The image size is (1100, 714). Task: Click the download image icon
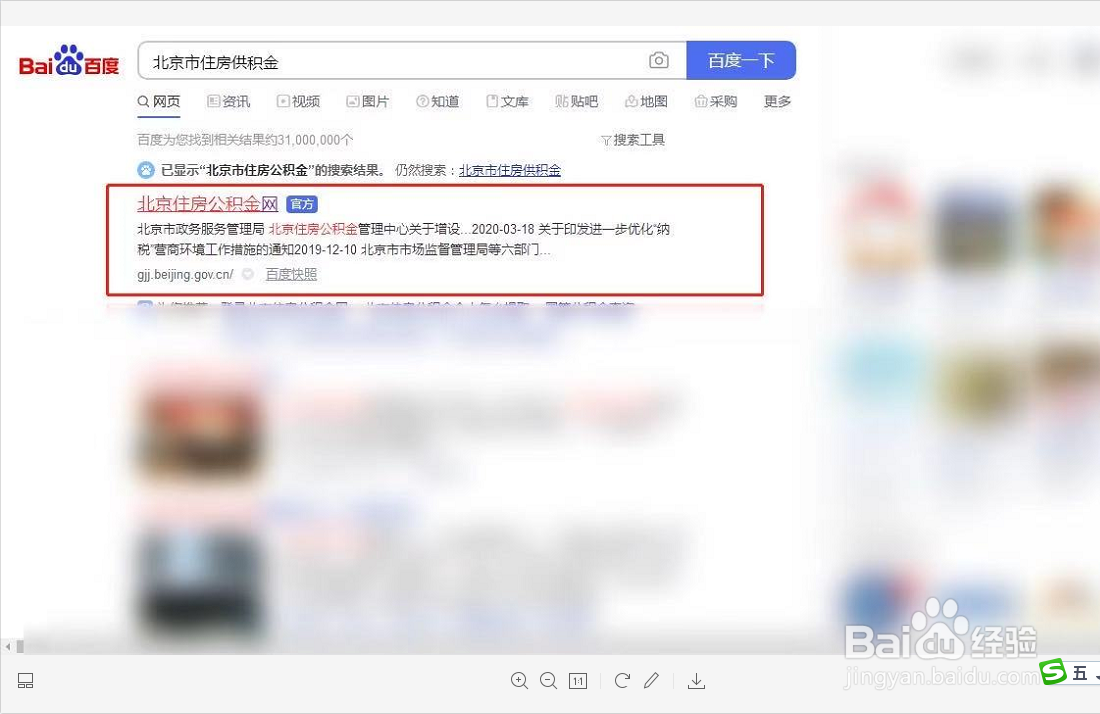[697, 680]
